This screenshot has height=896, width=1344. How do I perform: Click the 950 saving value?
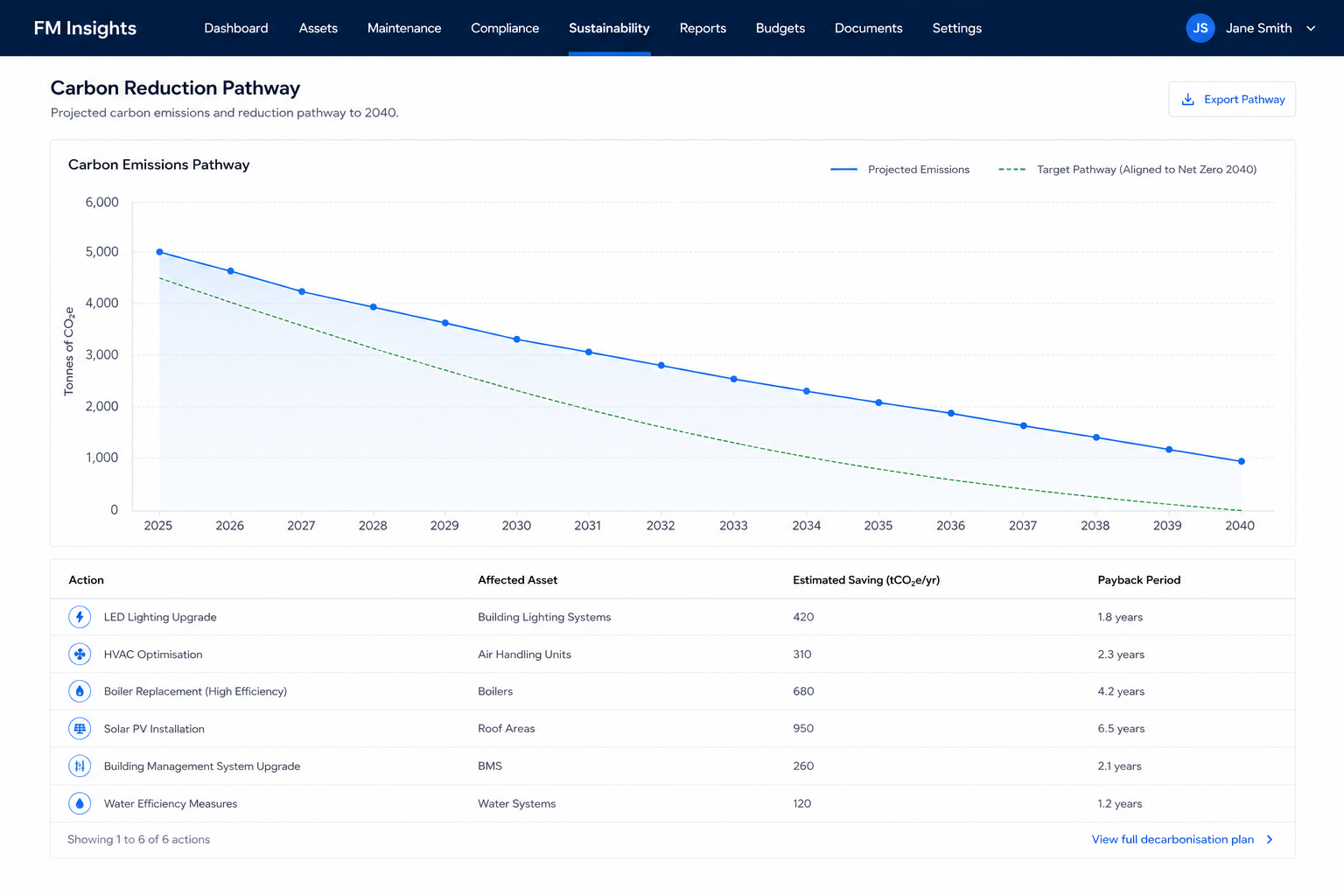[x=803, y=729]
